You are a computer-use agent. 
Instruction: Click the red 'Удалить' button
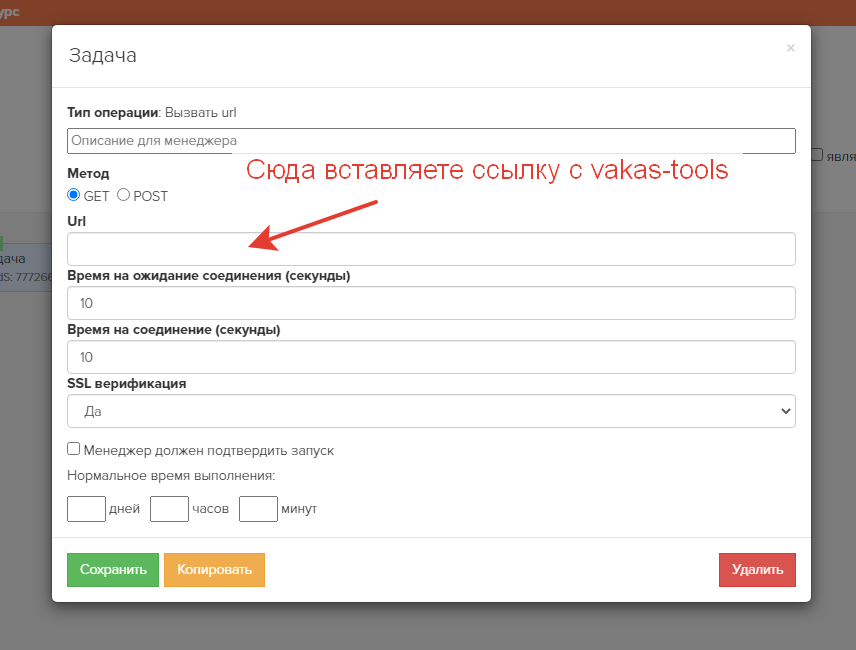[757, 569]
